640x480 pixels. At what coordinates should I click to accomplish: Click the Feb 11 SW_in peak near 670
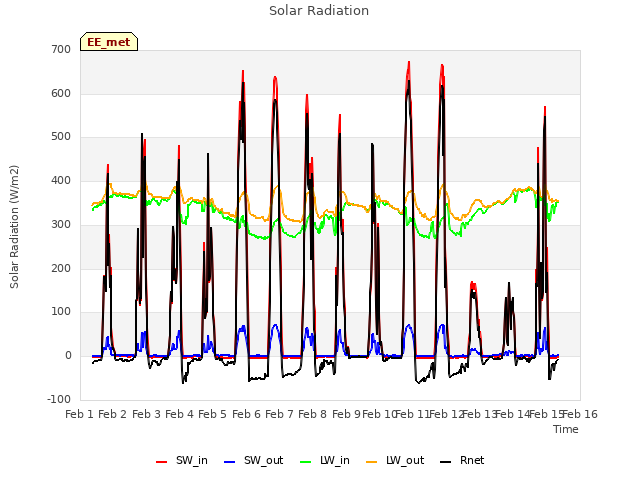point(409,62)
